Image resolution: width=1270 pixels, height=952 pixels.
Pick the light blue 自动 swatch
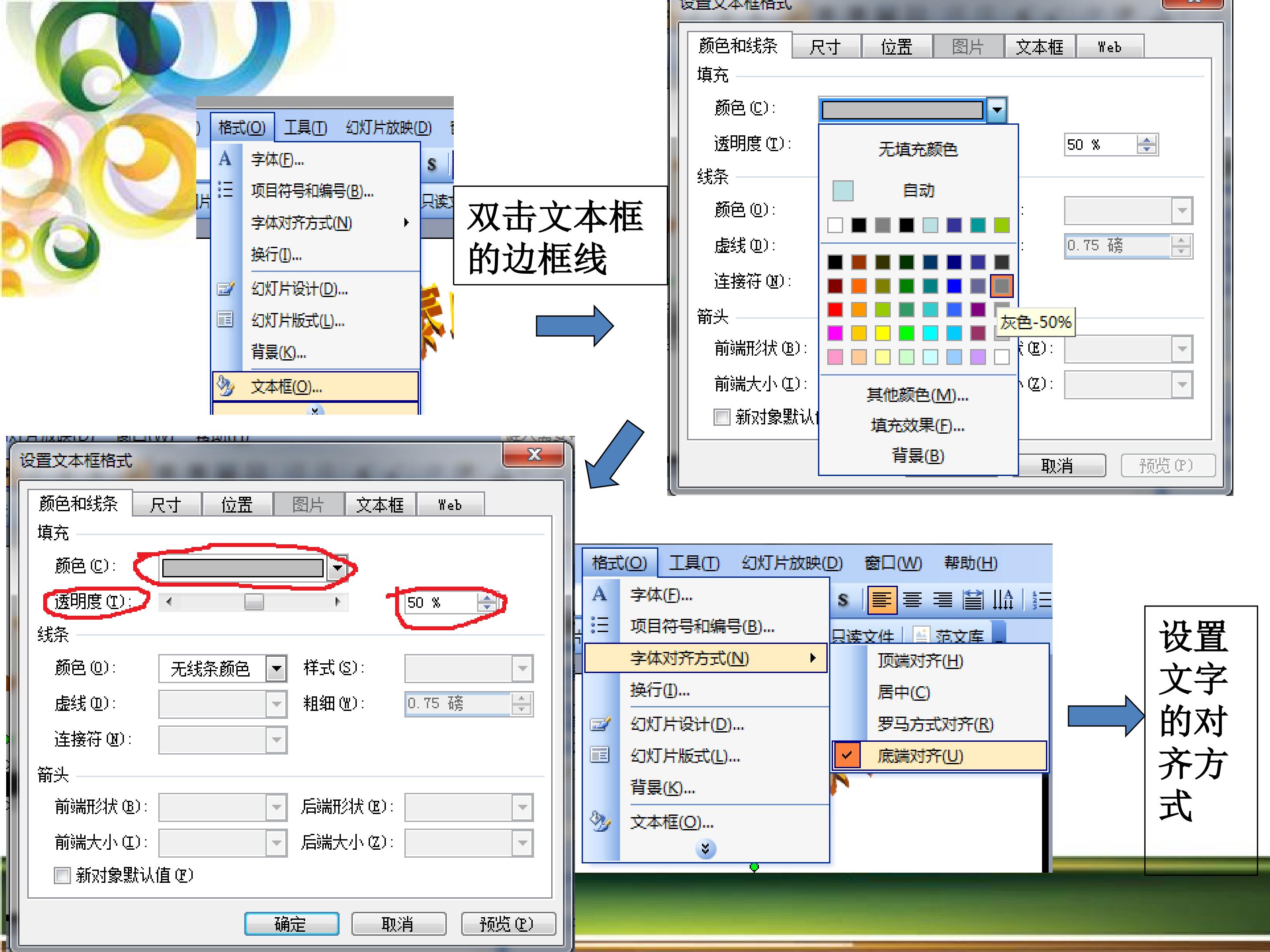[843, 190]
